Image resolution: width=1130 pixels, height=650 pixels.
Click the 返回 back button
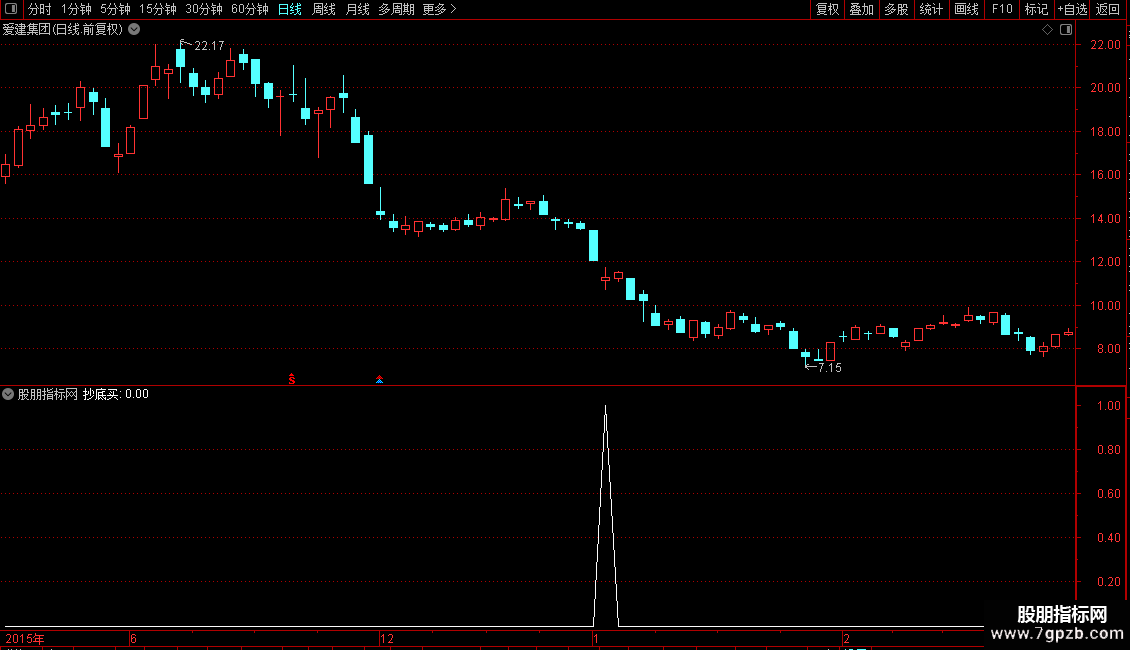click(x=1108, y=9)
